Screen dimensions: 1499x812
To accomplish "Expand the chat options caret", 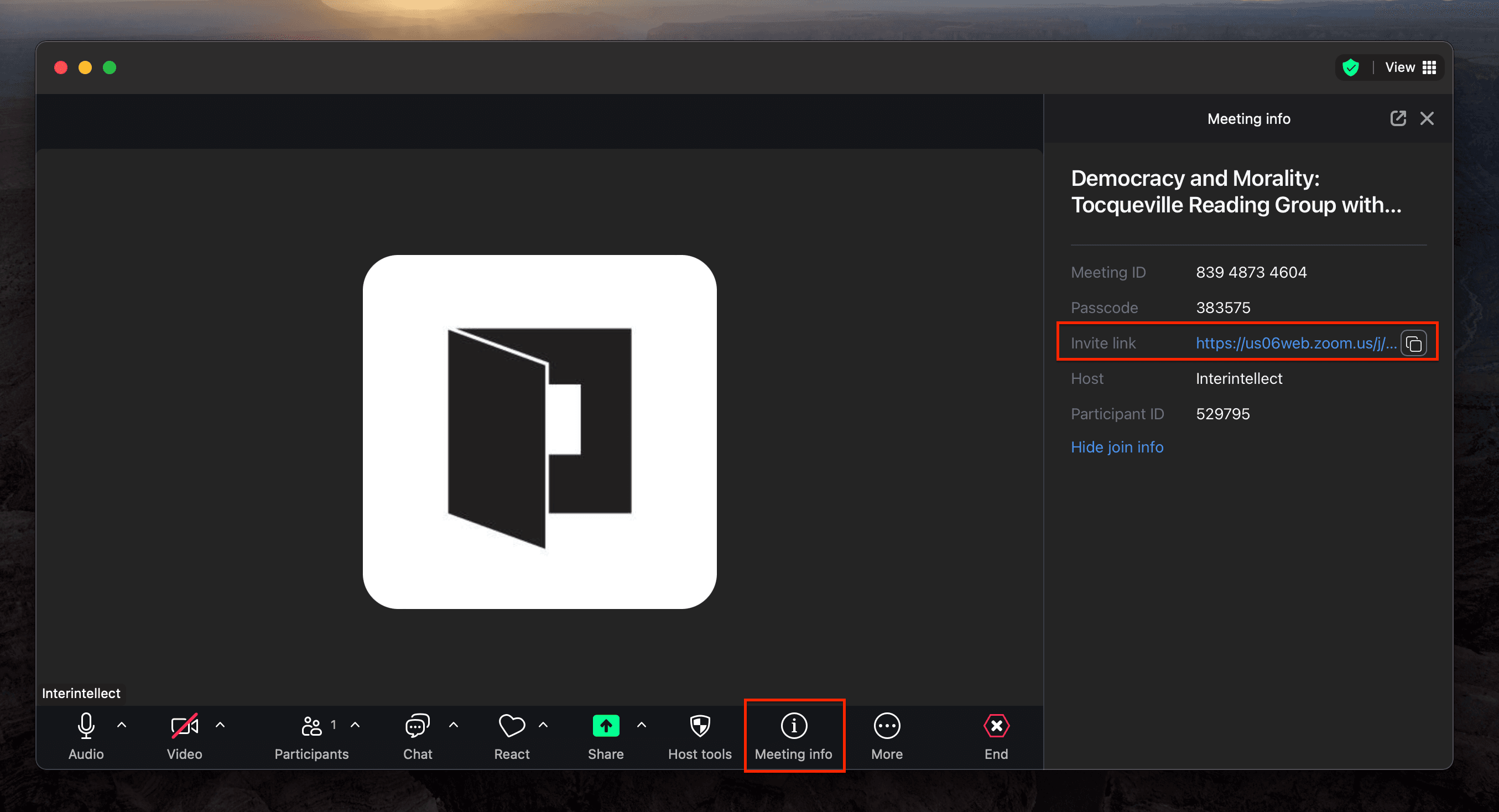I will point(454,725).
